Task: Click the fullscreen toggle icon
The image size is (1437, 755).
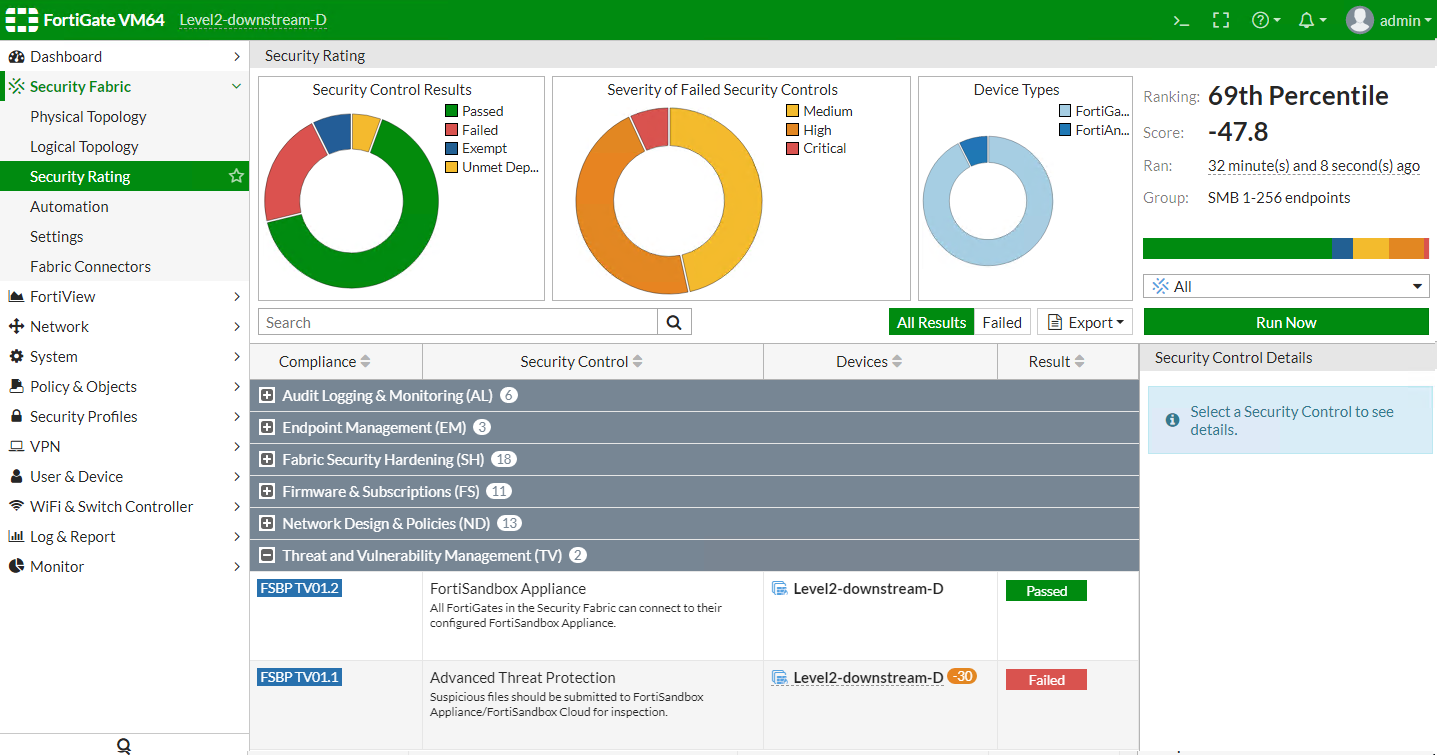Action: [1220, 20]
